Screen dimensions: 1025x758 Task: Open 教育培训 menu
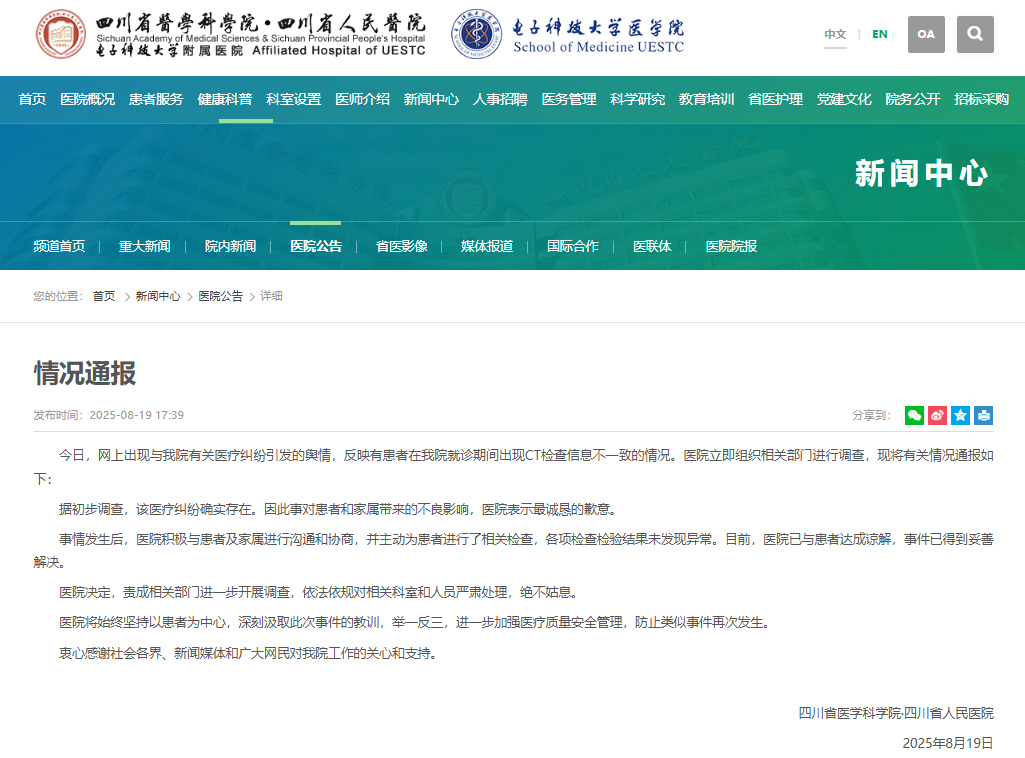707,99
